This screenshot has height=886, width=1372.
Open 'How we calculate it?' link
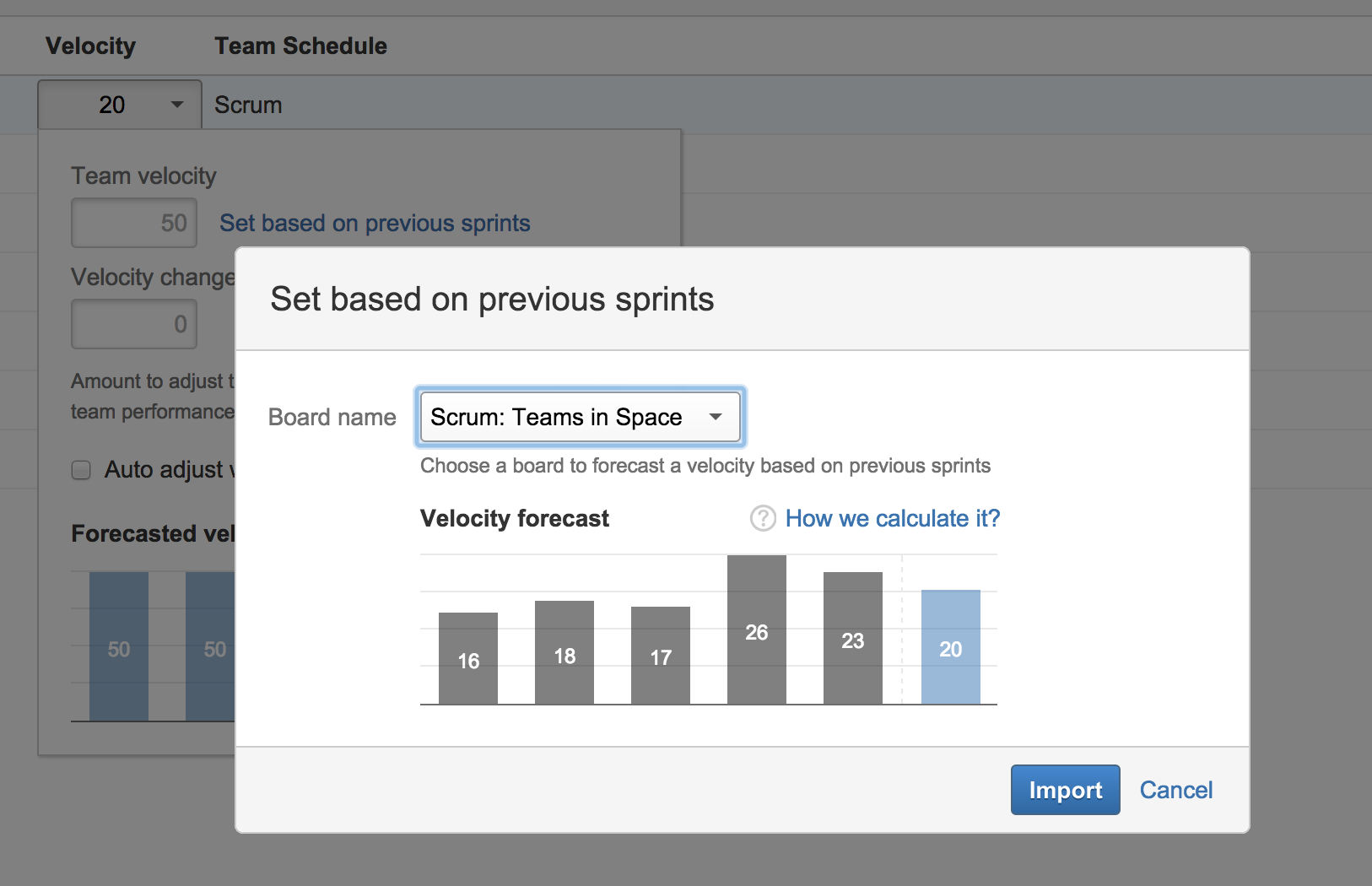coord(892,518)
